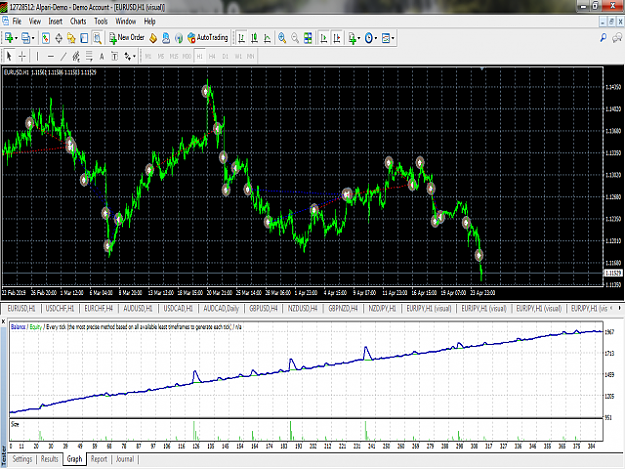Switch to D1 timeframe button
The width and height of the screenshot is (625, 469).
point(225,57)
